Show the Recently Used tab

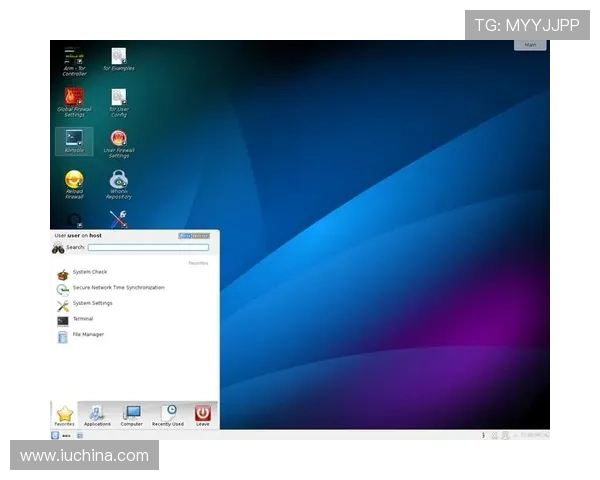coord(168,415)
